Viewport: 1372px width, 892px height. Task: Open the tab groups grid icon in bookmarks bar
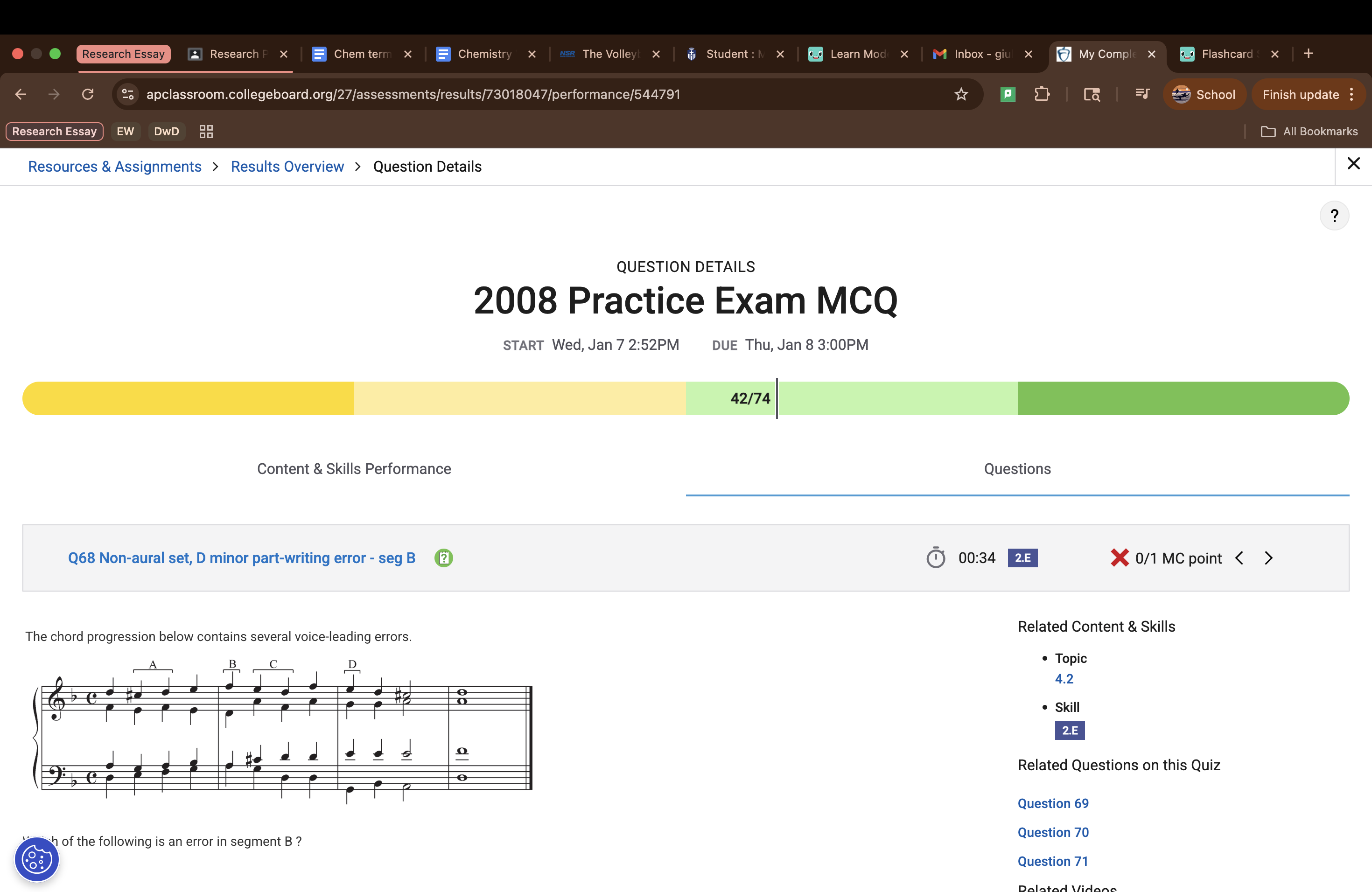pyautogui.click(x=206, y=132)
